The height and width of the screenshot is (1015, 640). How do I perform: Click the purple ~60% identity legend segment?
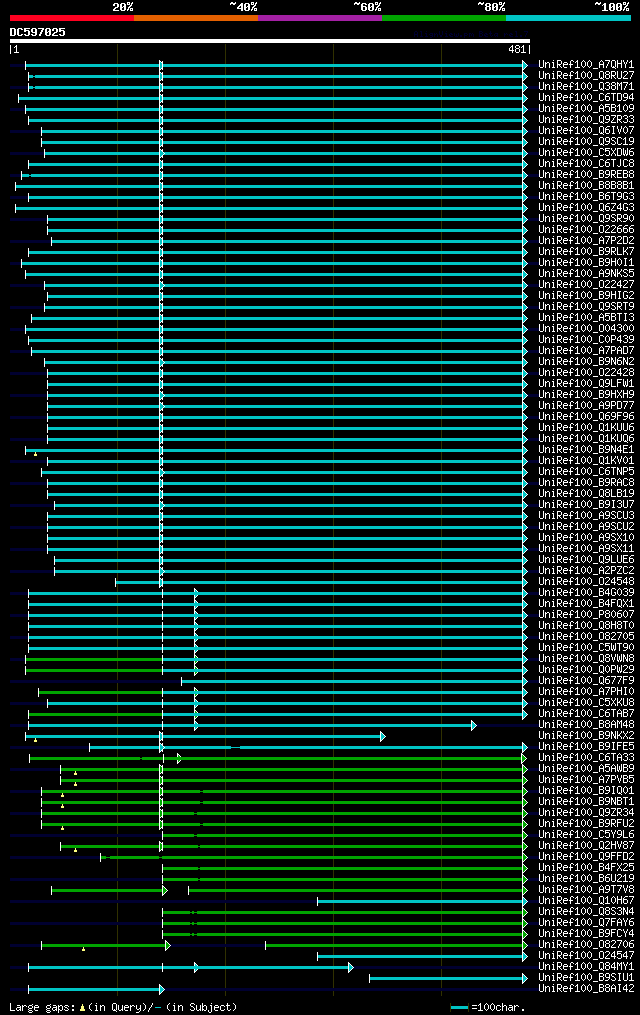(320, 18)
